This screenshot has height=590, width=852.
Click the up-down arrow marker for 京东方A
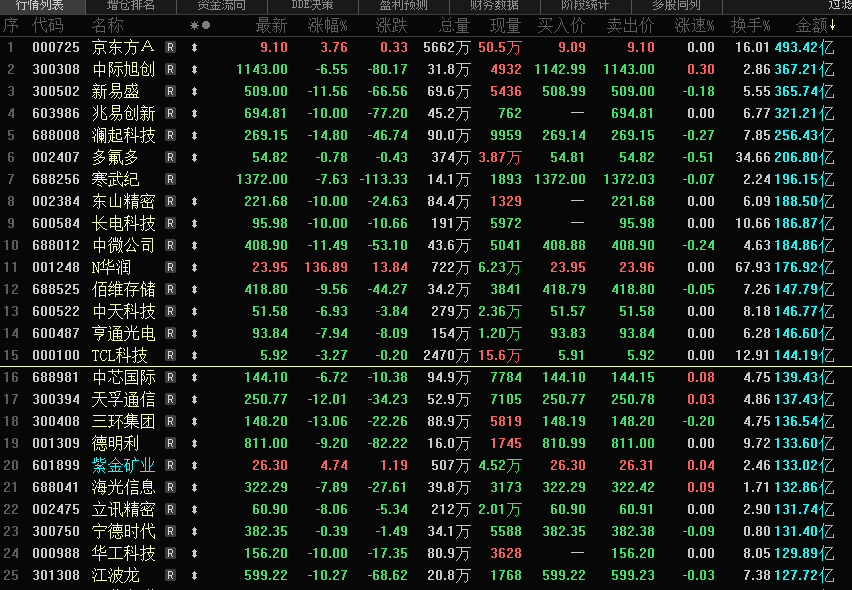195,48
